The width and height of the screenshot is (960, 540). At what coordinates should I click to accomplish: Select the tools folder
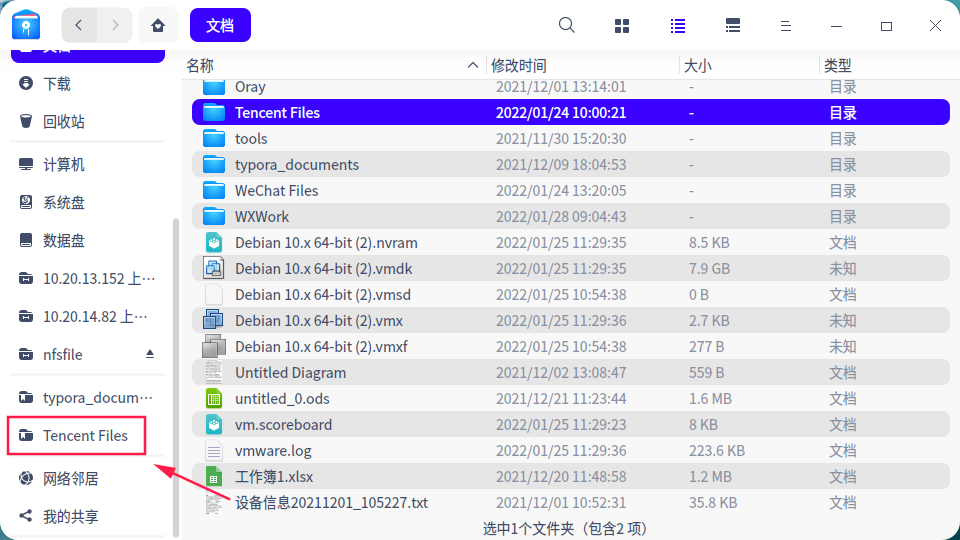tap(571, 138)
